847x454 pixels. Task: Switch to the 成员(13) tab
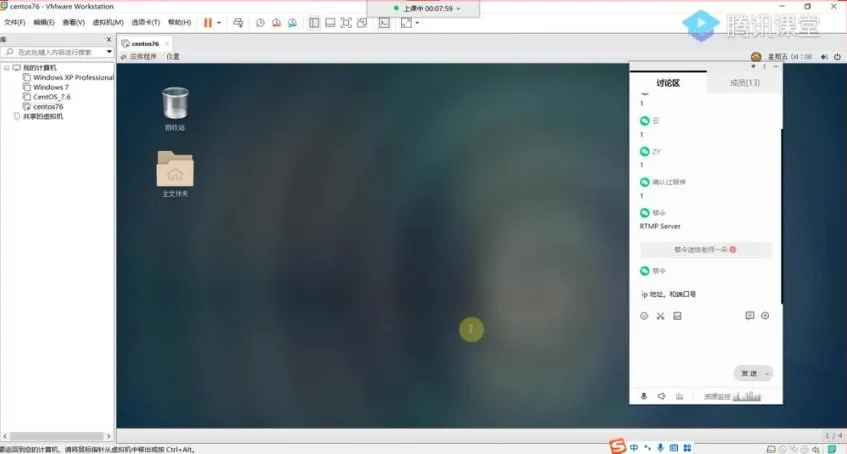coord(744,83)
